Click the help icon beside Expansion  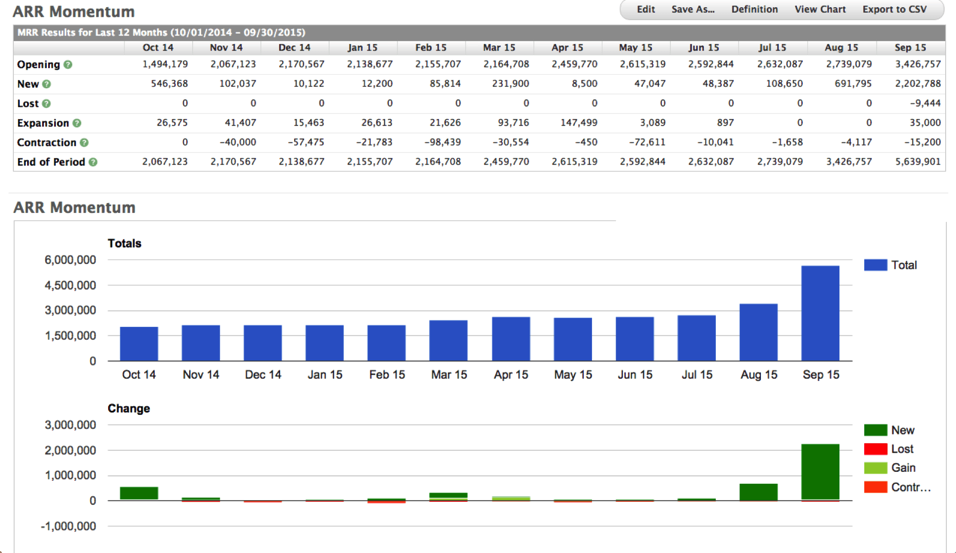pyautogui.click(x=77, y=123)
